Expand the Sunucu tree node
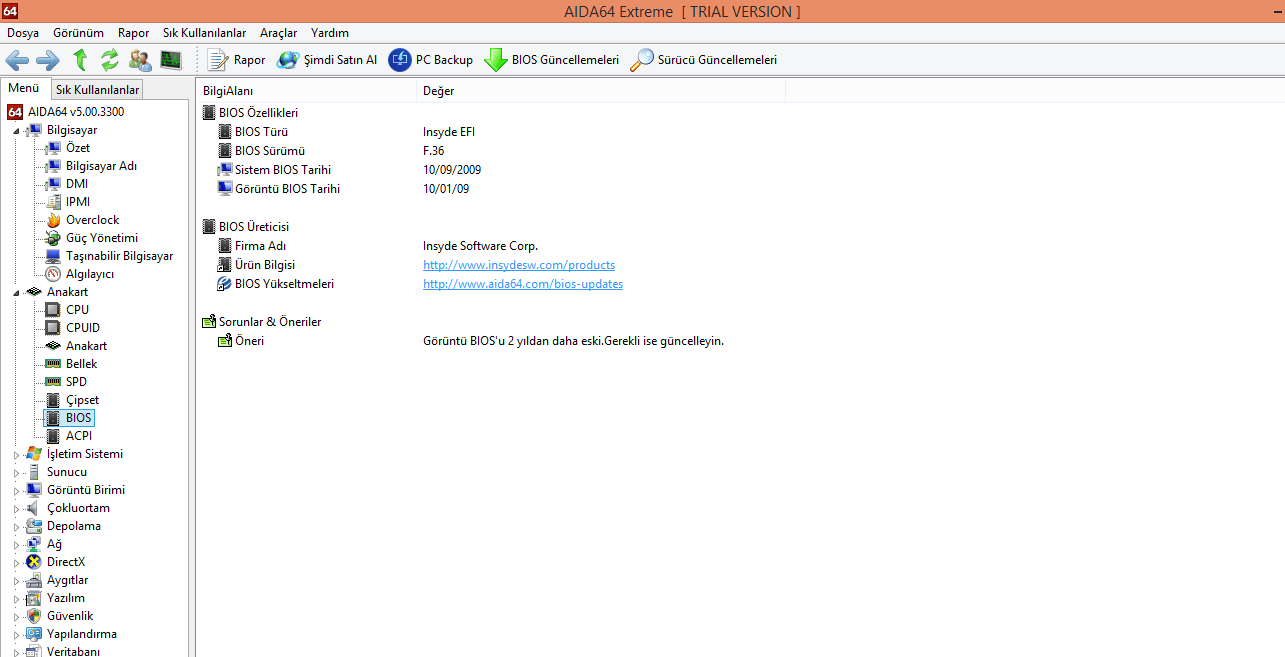 pos(16,473)
